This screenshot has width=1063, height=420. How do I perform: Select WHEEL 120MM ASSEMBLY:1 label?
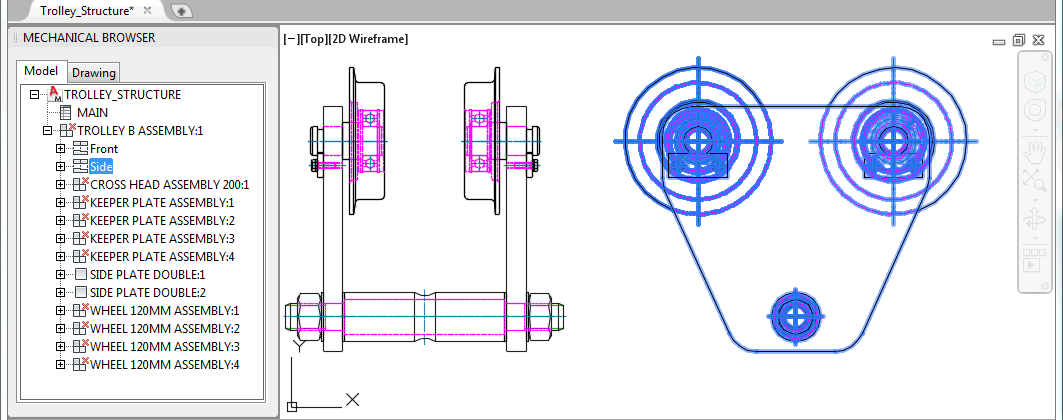[165, 311]
